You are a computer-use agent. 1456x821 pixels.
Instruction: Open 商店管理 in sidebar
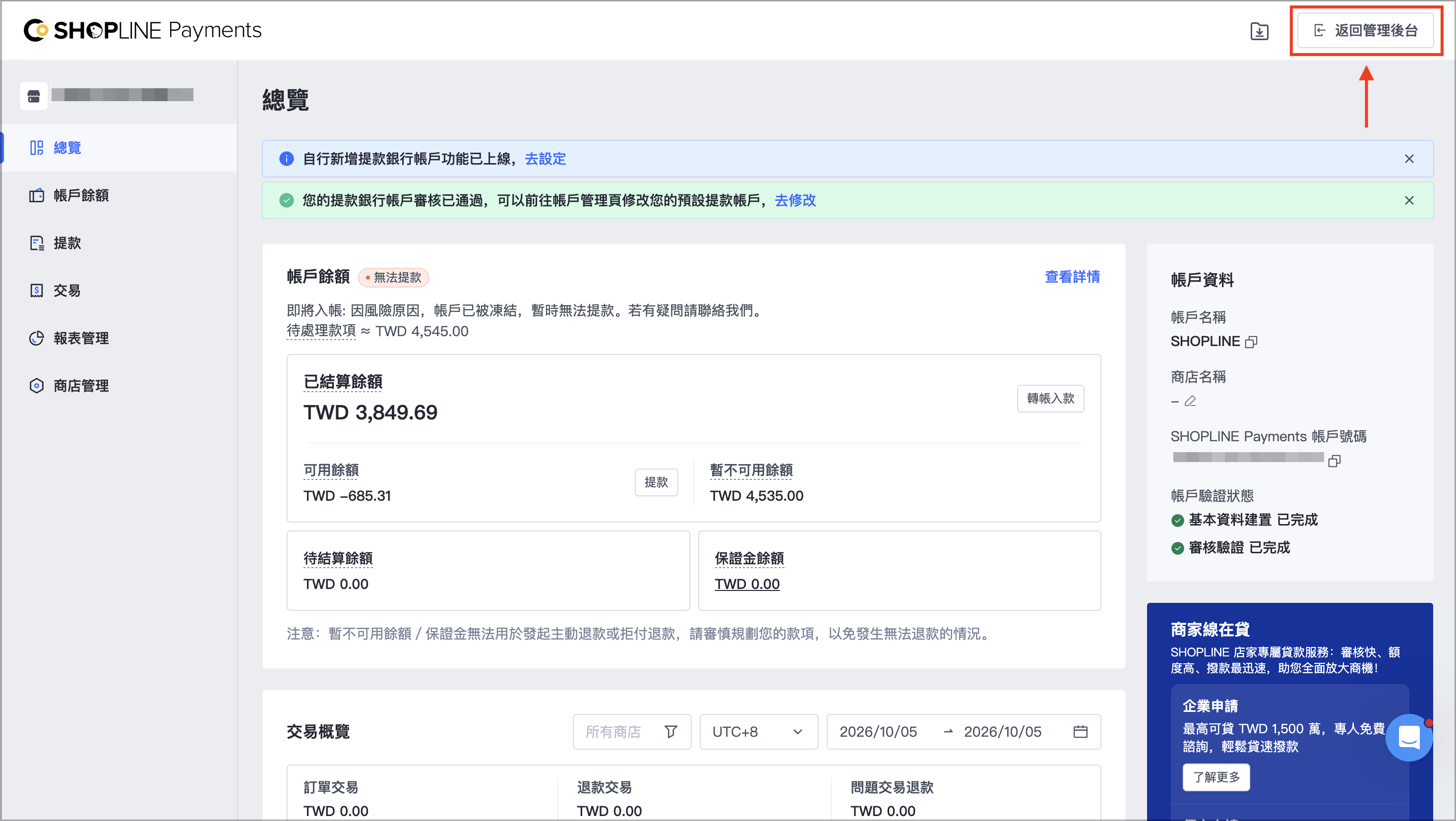click(x=119, y=385)
